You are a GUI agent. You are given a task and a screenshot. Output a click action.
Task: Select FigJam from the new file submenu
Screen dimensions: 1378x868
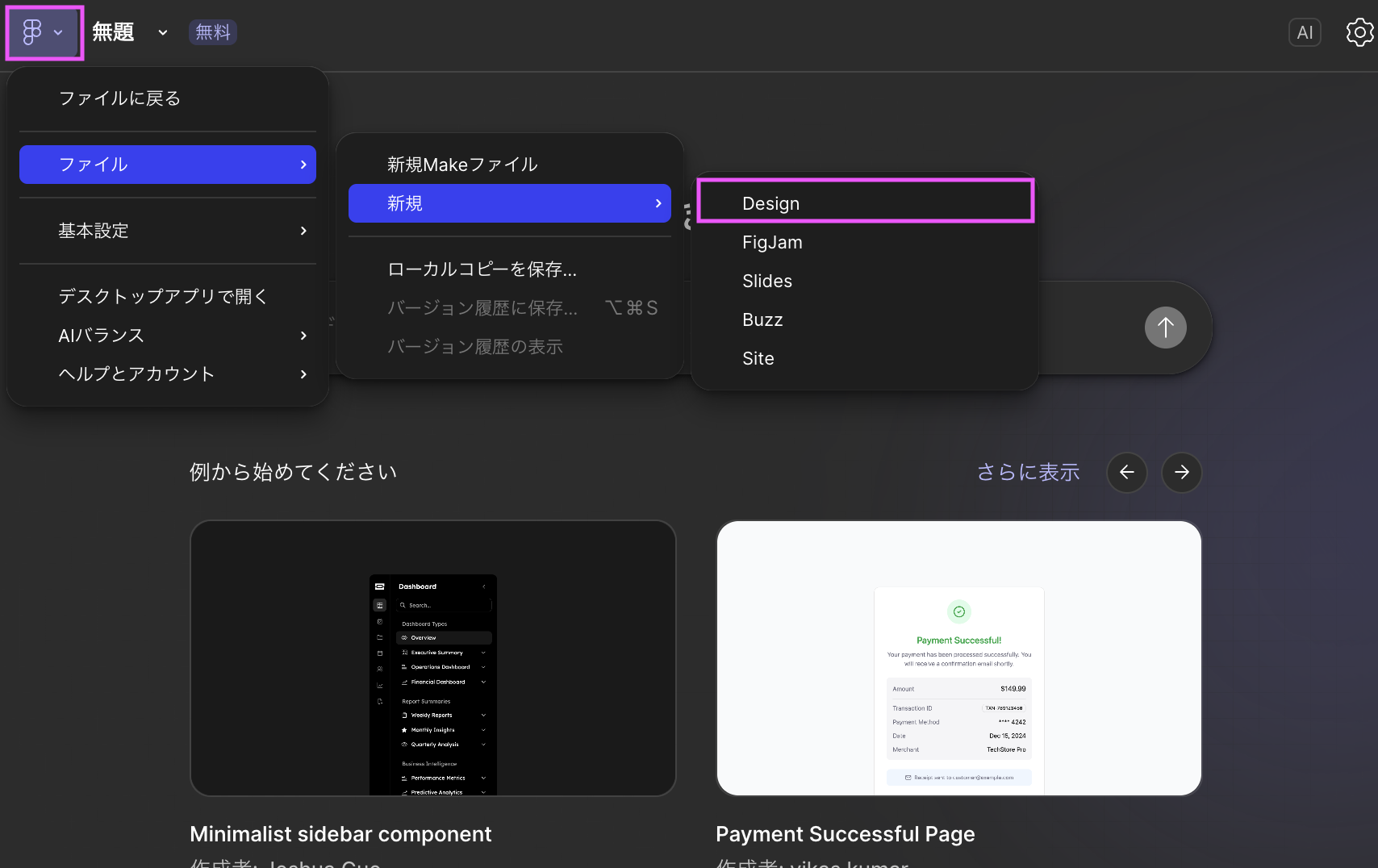click(x=864, y=242)
